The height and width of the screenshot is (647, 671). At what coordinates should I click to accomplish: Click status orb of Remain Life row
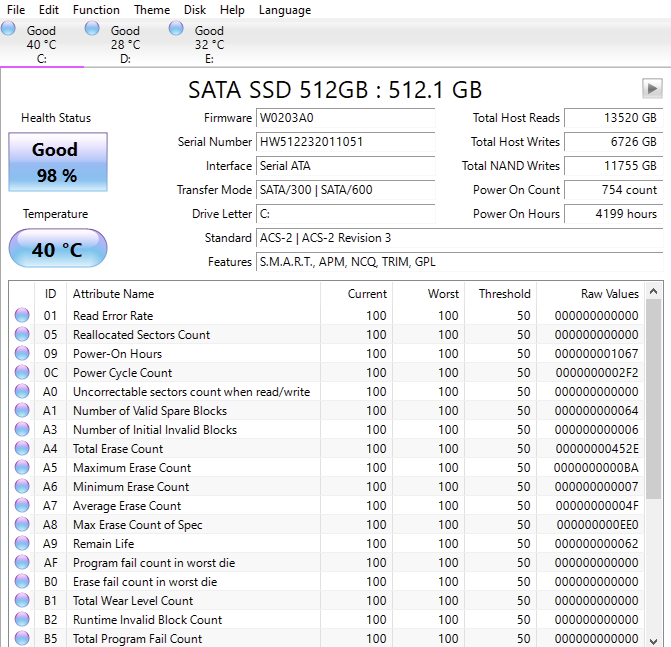[22, 543]
